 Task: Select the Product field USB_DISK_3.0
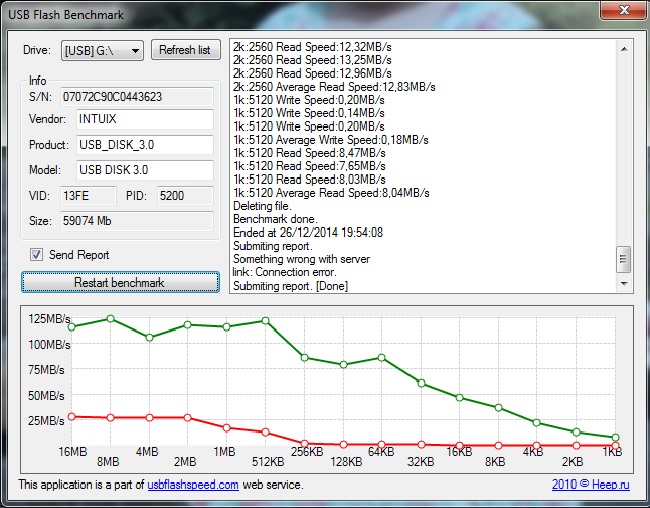pos(143,145)
